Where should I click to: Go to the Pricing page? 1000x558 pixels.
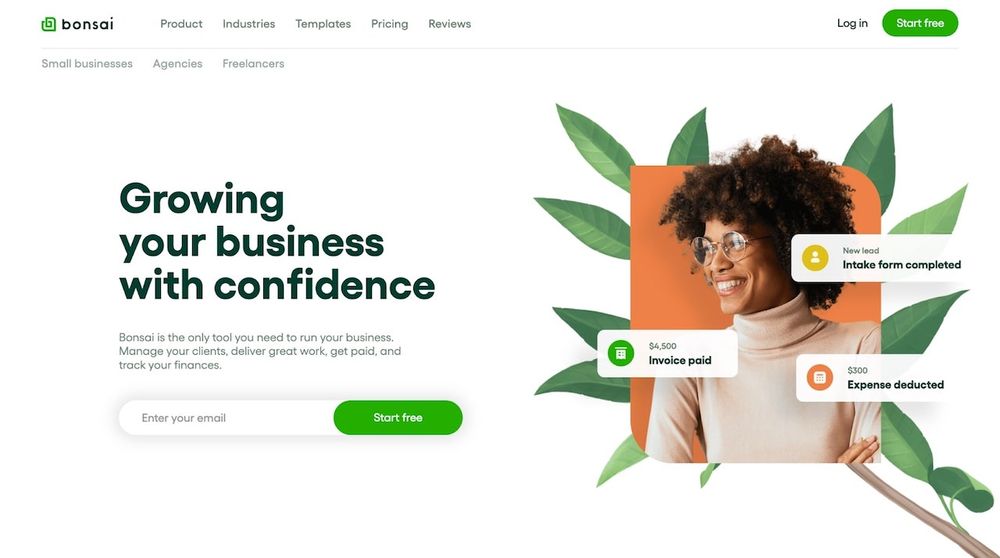point(390,24)
